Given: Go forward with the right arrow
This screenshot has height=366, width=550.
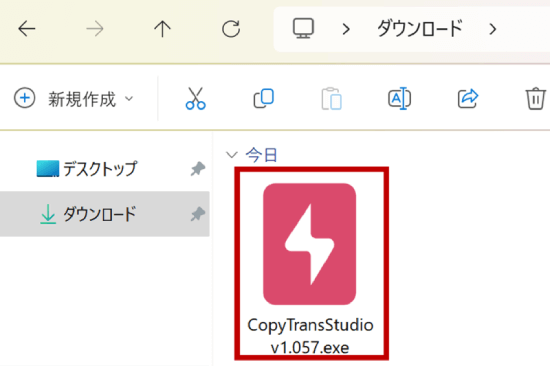Looking at the screenshot, I should tap(95, 29).
